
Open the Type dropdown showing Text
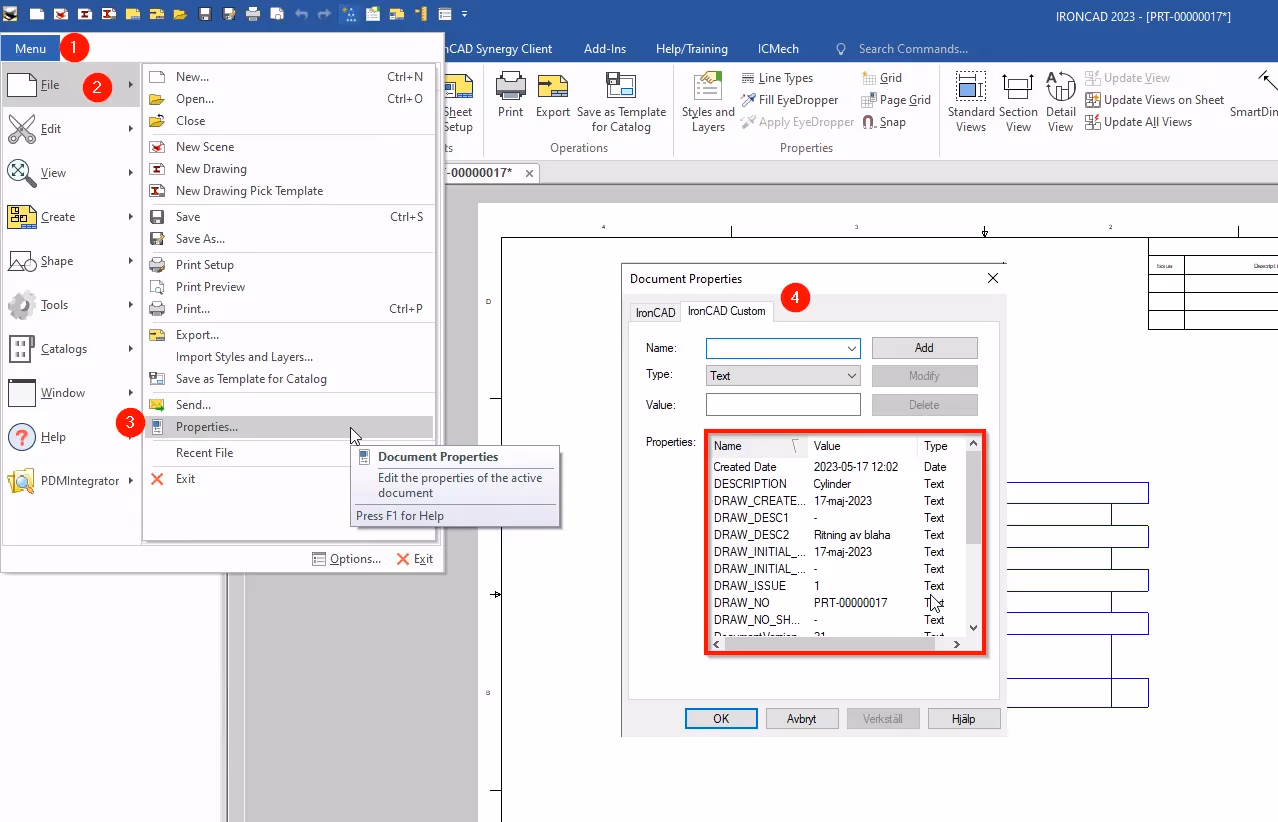click(x=783, y=376)
